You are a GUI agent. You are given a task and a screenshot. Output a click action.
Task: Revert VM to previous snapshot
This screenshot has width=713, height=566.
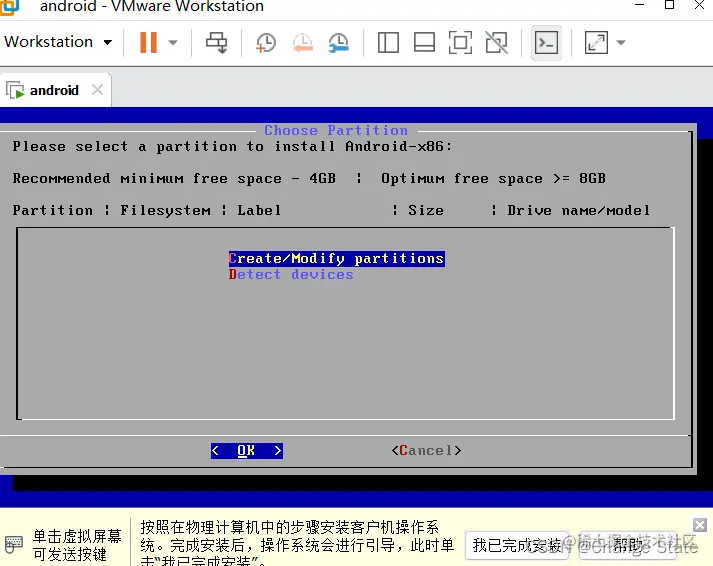302,43
